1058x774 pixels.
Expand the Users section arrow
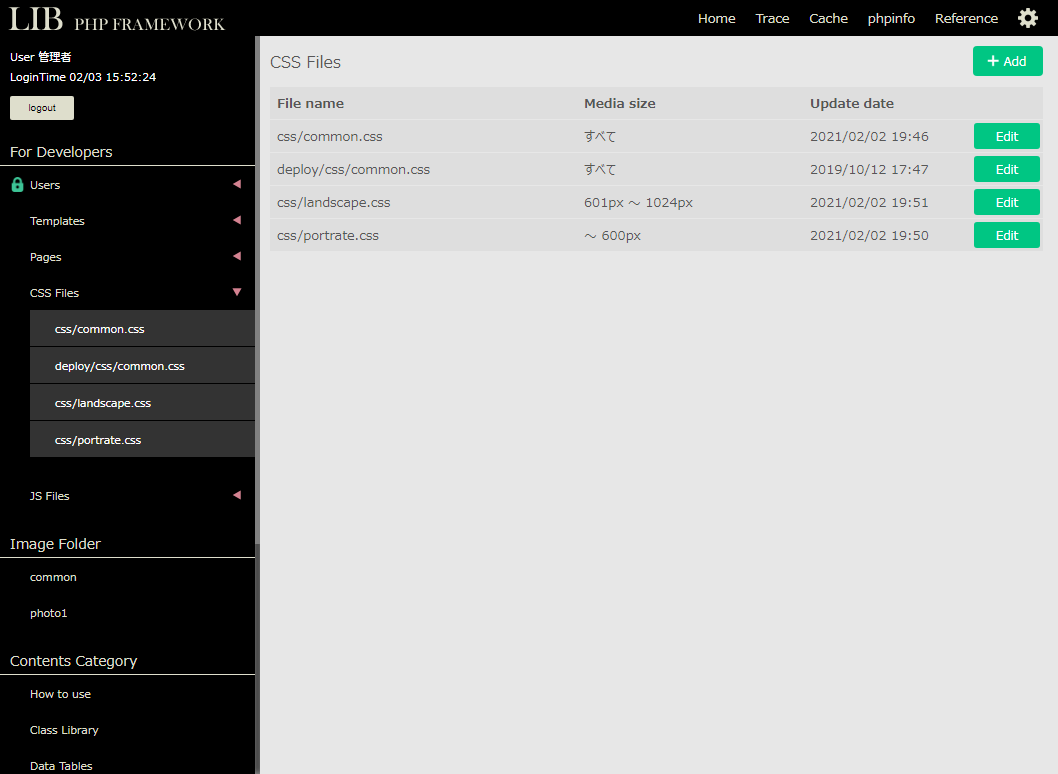pos(237,184)
